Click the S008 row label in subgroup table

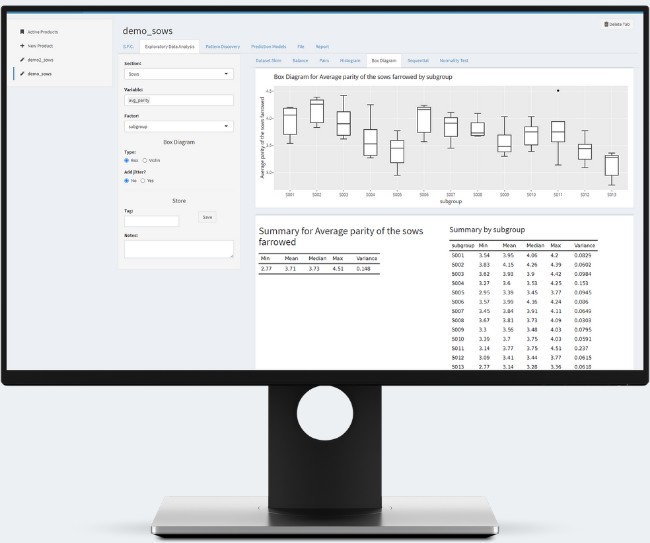458,320
